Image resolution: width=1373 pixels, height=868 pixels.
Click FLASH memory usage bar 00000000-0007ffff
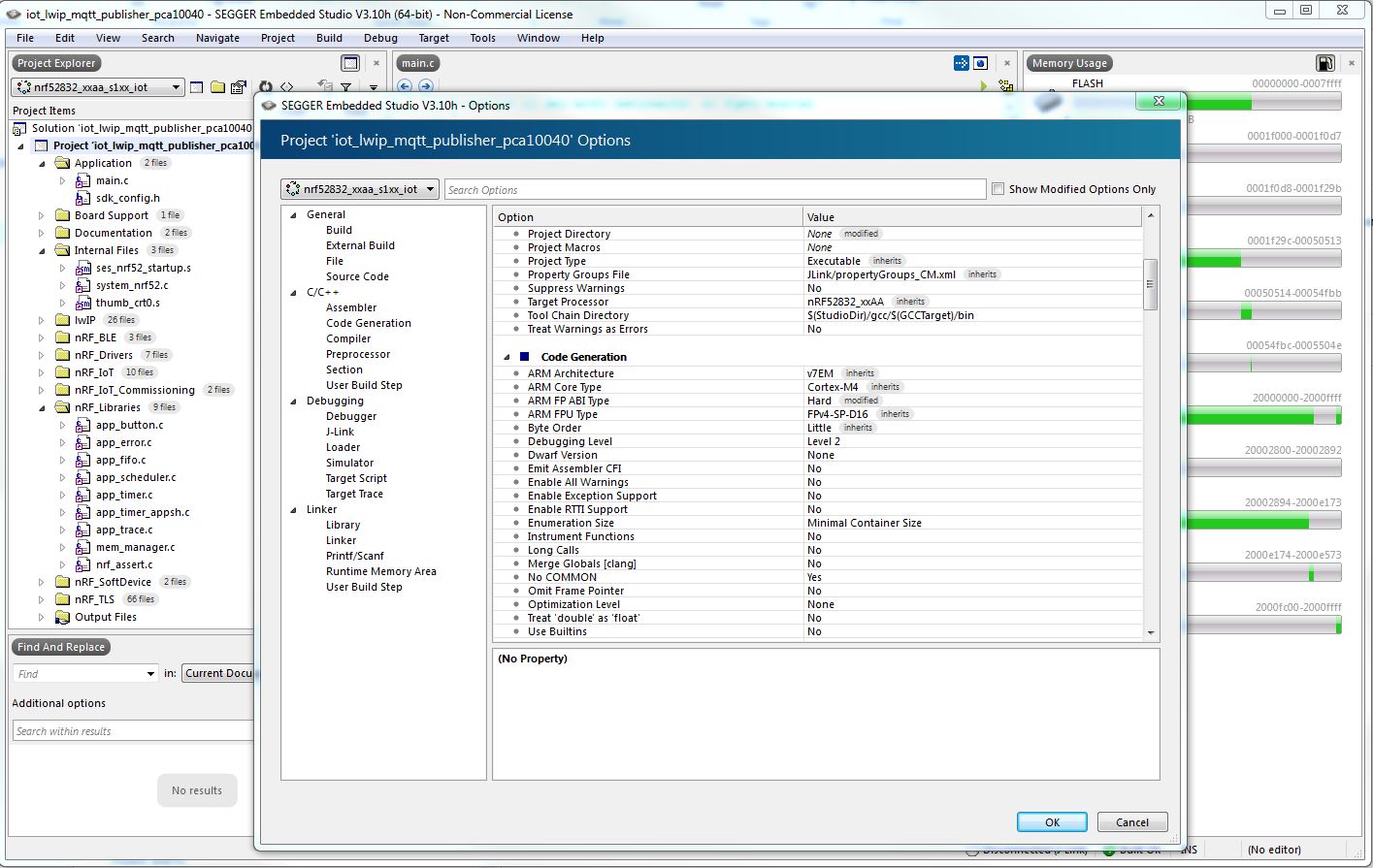coord(1264,102)
